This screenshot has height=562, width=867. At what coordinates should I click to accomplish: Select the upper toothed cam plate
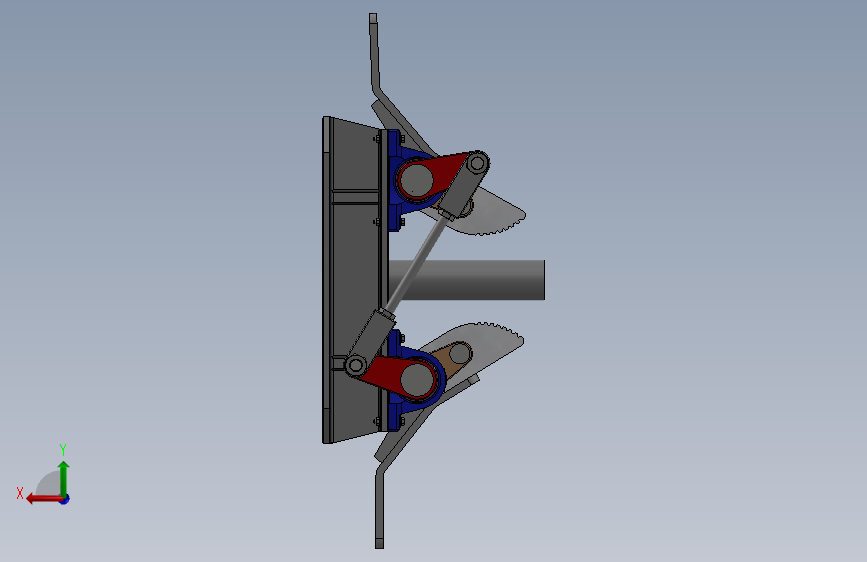pyautogui.click(x=495, y=213)
